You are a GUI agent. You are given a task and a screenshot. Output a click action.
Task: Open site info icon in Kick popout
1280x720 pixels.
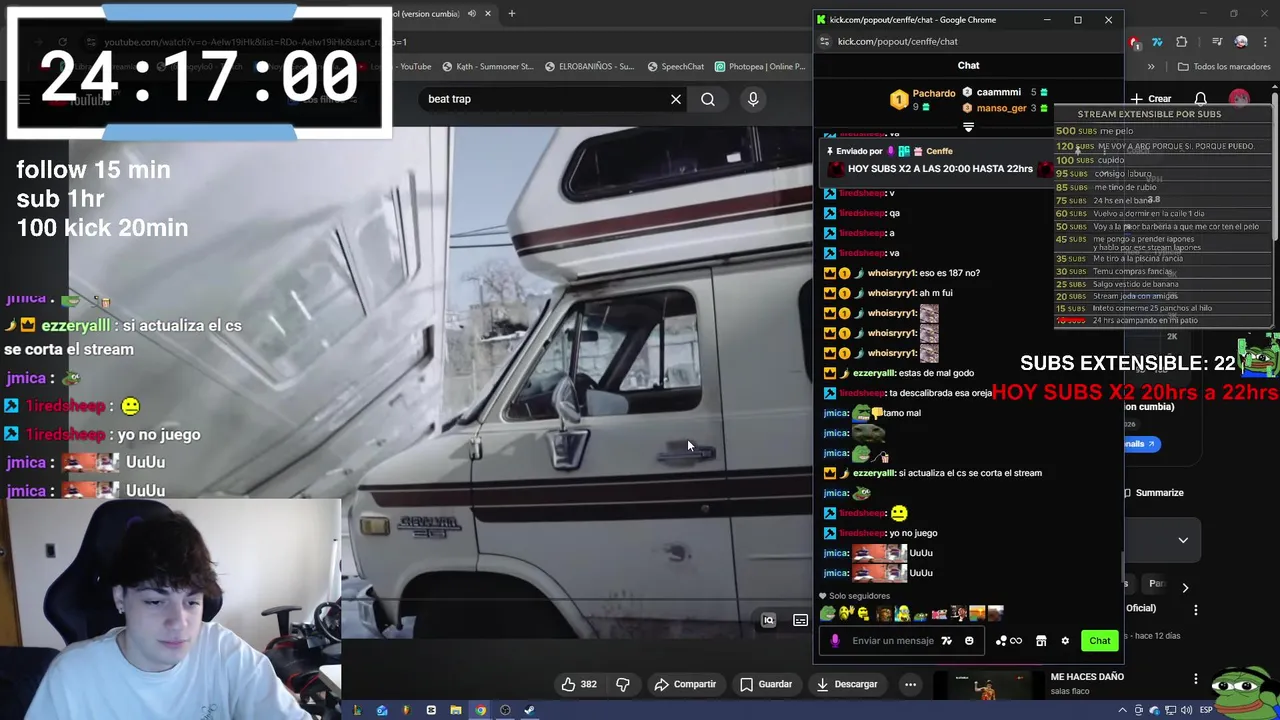824,41
